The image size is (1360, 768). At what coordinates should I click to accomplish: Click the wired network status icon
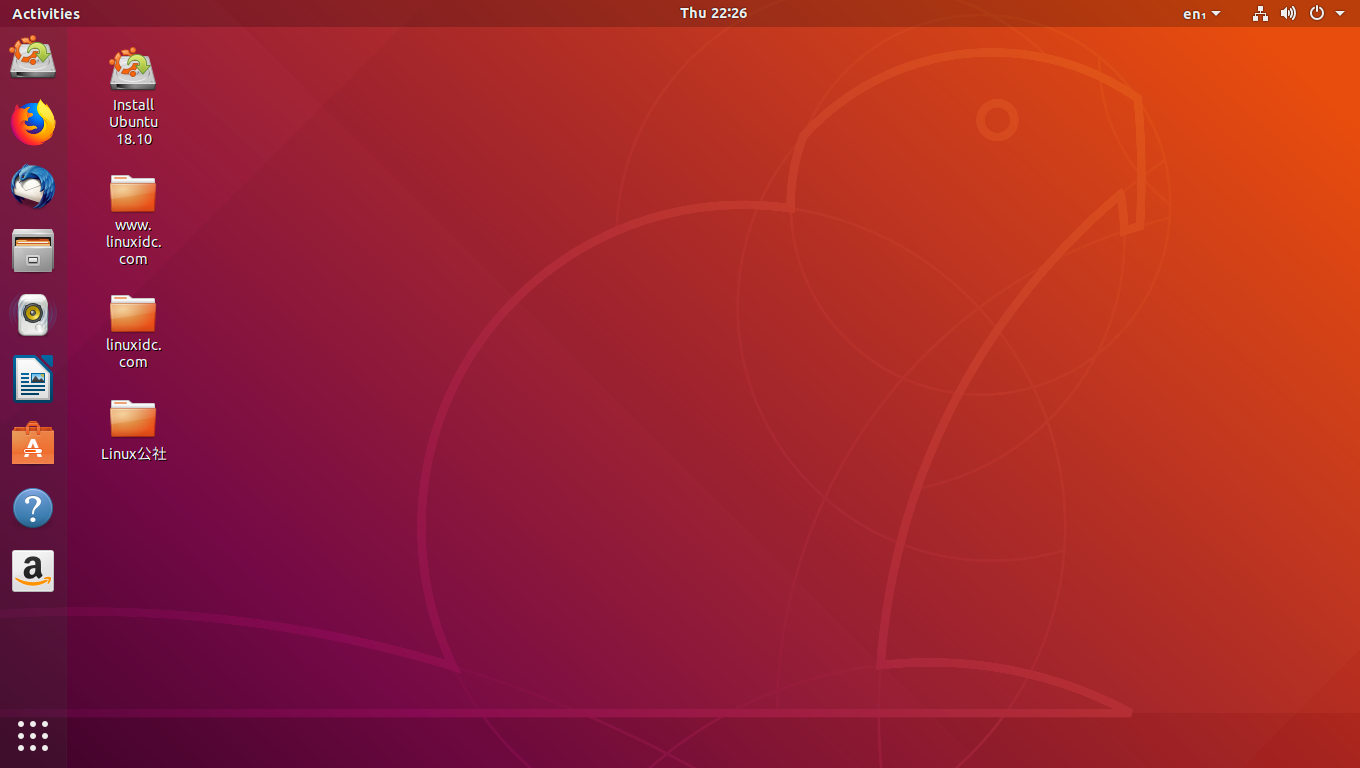click(1260, 13)
